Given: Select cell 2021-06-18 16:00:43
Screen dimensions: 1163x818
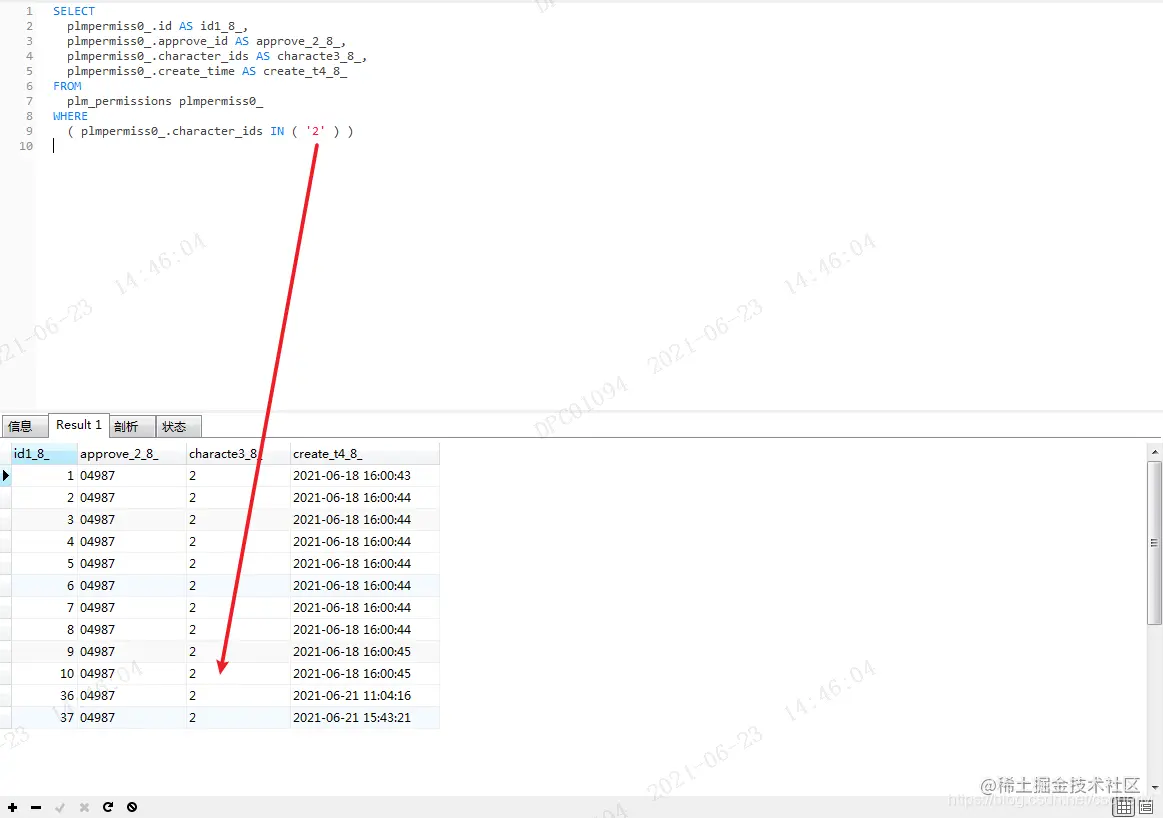Looking at the screenshot, I should pyautogui.click(x=364, y=475).
